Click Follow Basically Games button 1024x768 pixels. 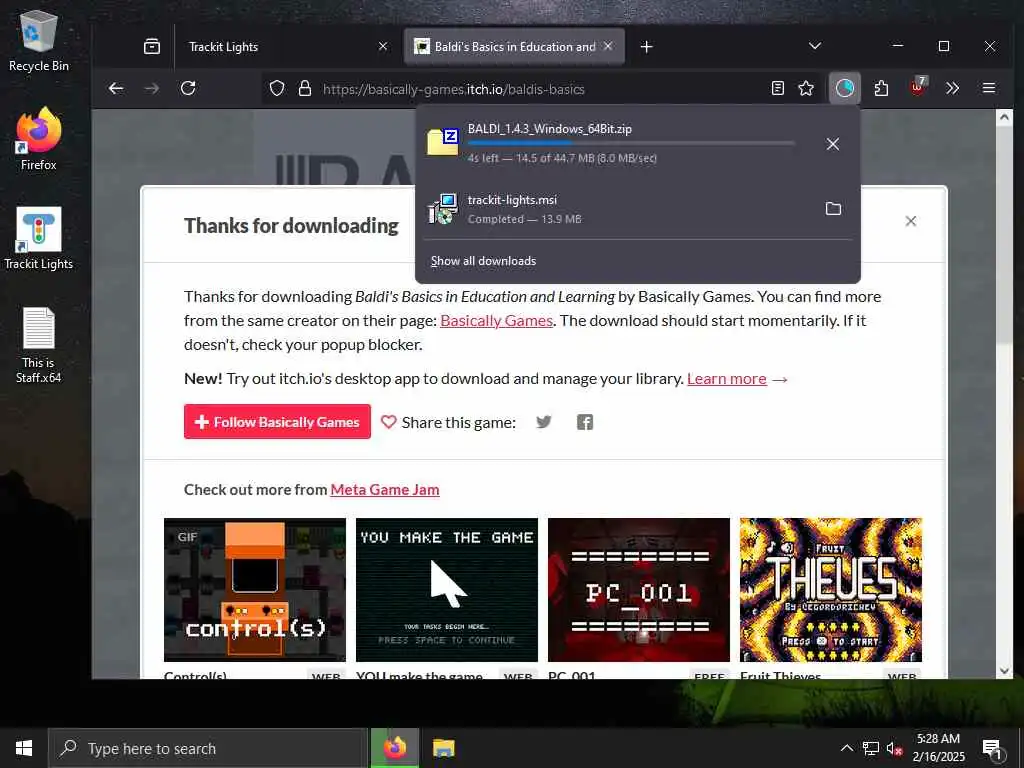(x=277, y=422)
